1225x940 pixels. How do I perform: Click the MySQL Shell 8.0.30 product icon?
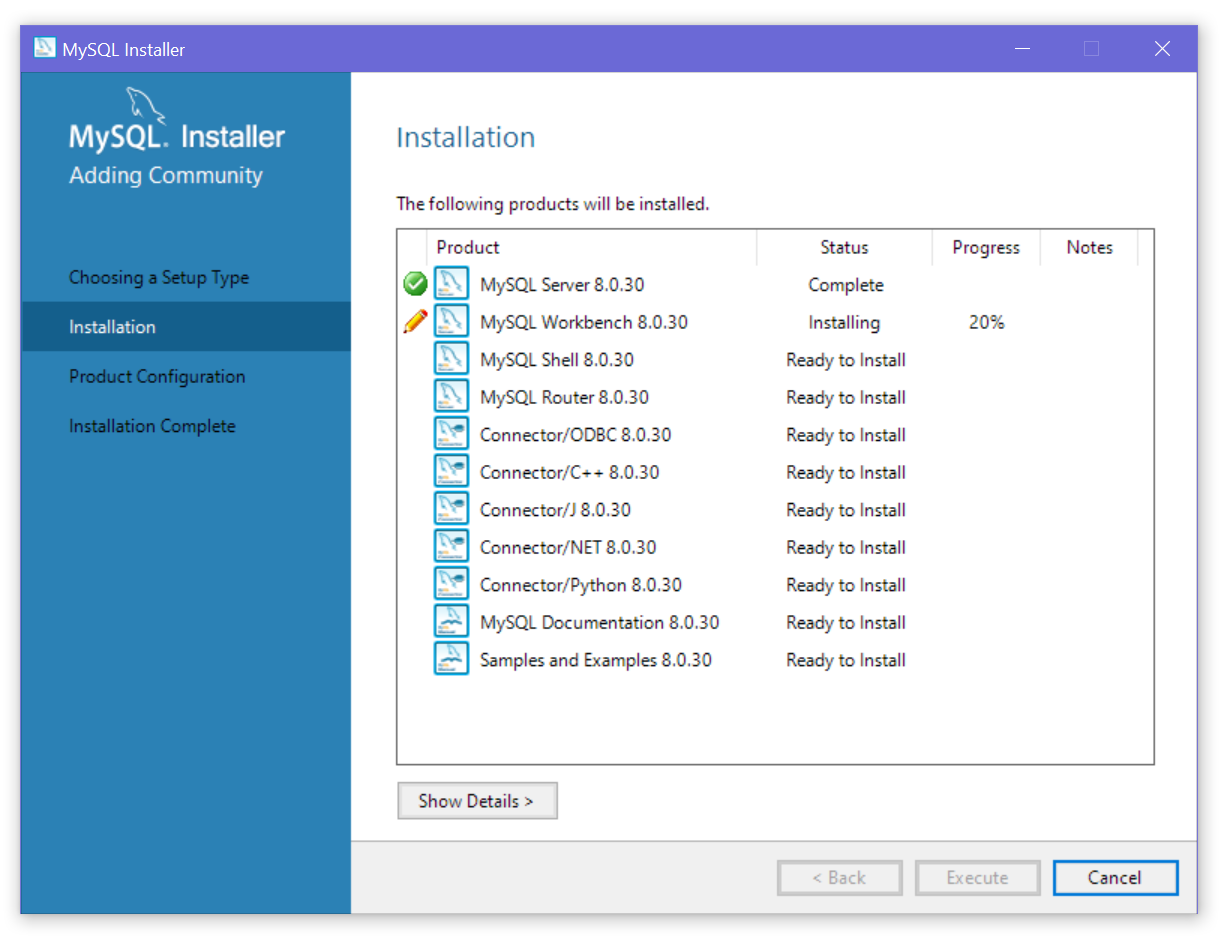point(451,359)
